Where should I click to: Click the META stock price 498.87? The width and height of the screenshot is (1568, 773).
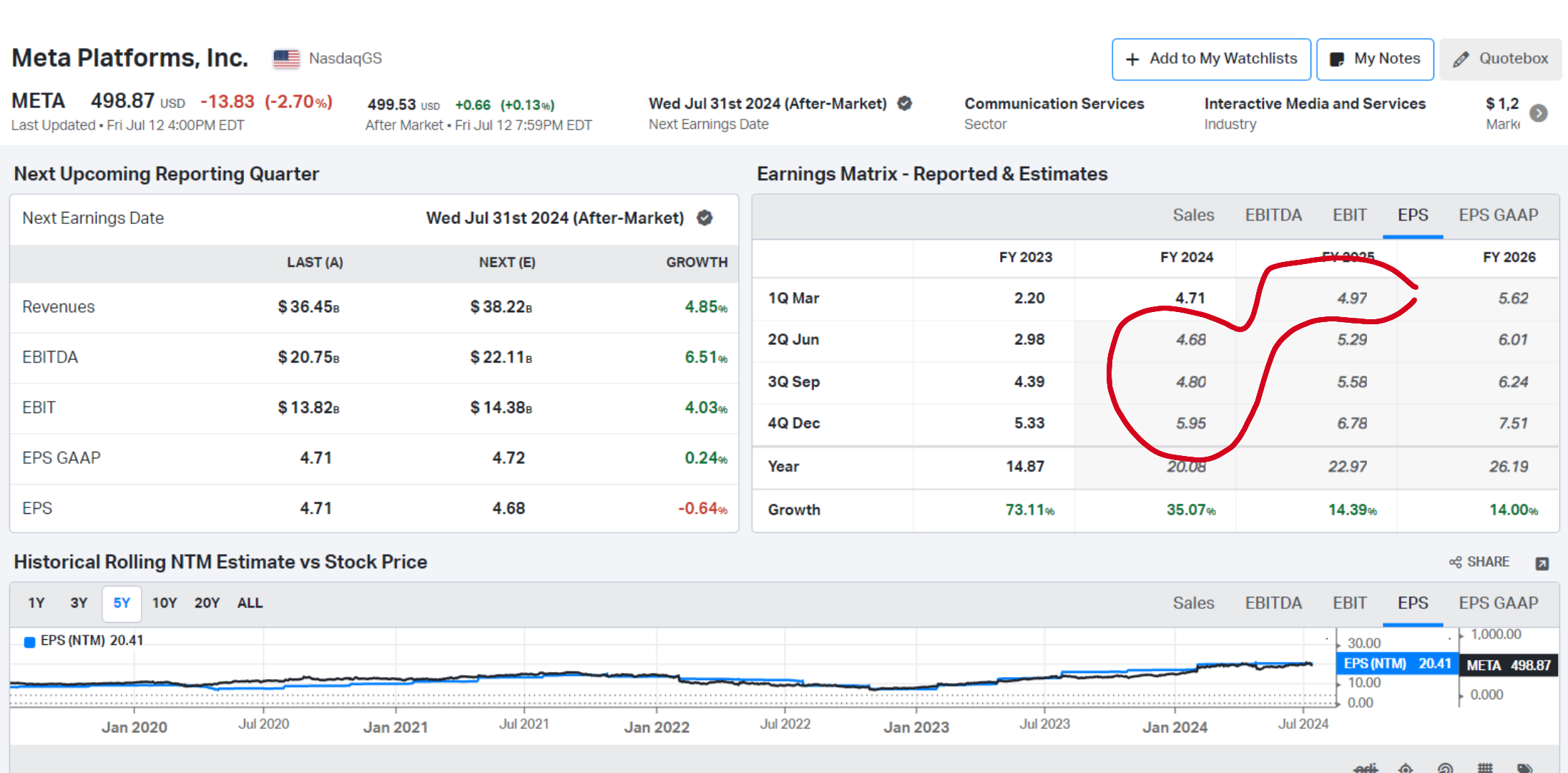click(122, 101)
